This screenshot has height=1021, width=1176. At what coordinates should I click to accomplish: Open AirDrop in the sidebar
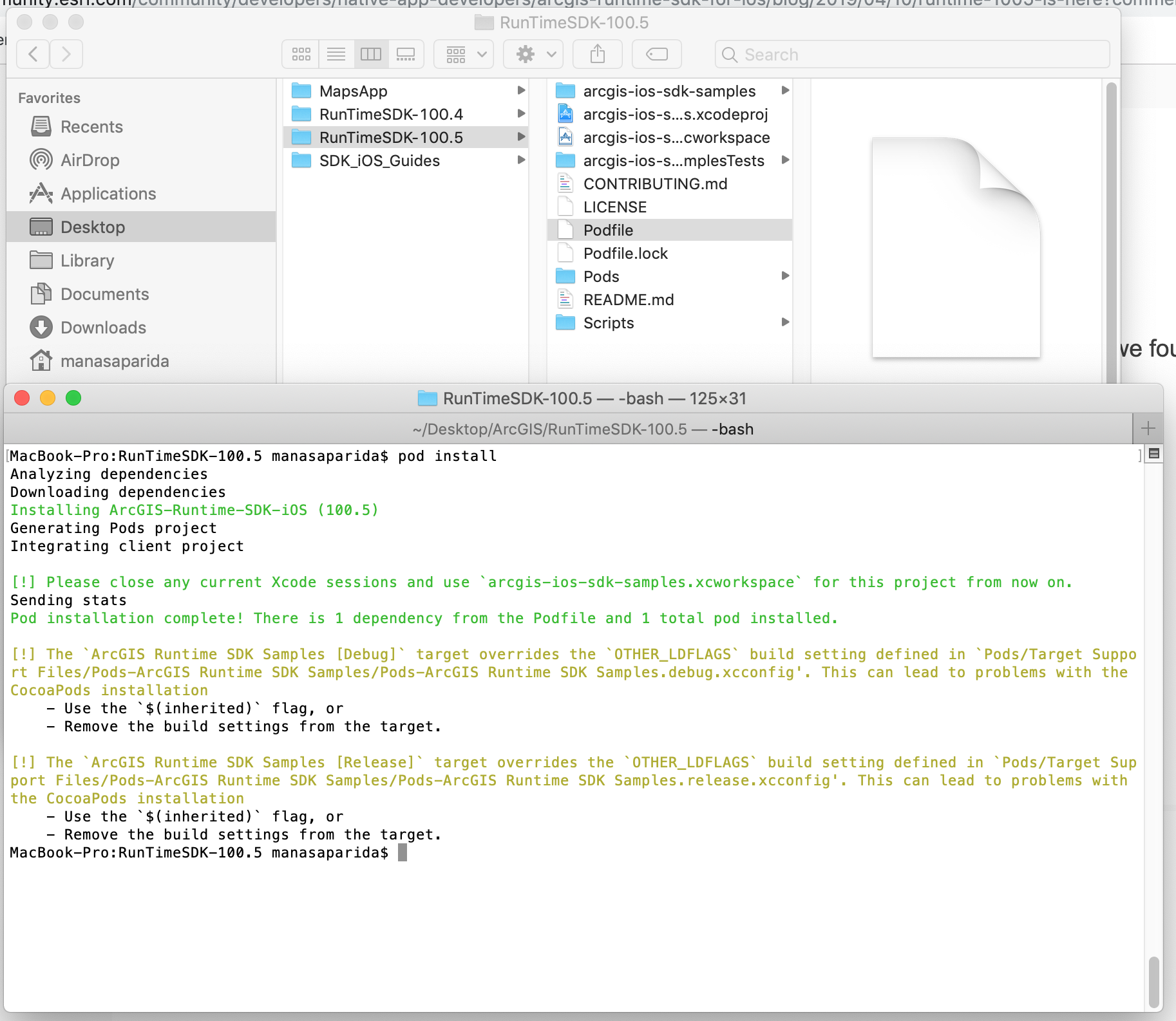click(141, 160)
